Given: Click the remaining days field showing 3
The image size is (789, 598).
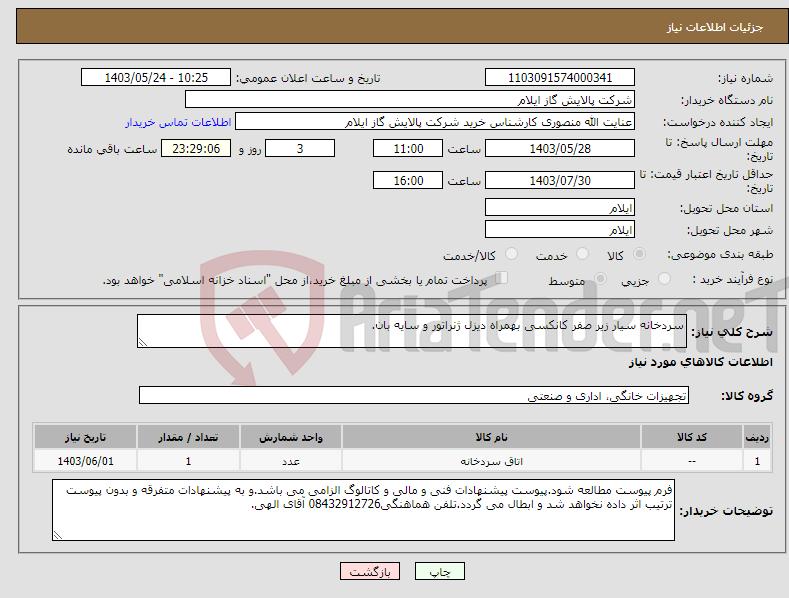Looking at the screenshot, I should click(300, 148).
